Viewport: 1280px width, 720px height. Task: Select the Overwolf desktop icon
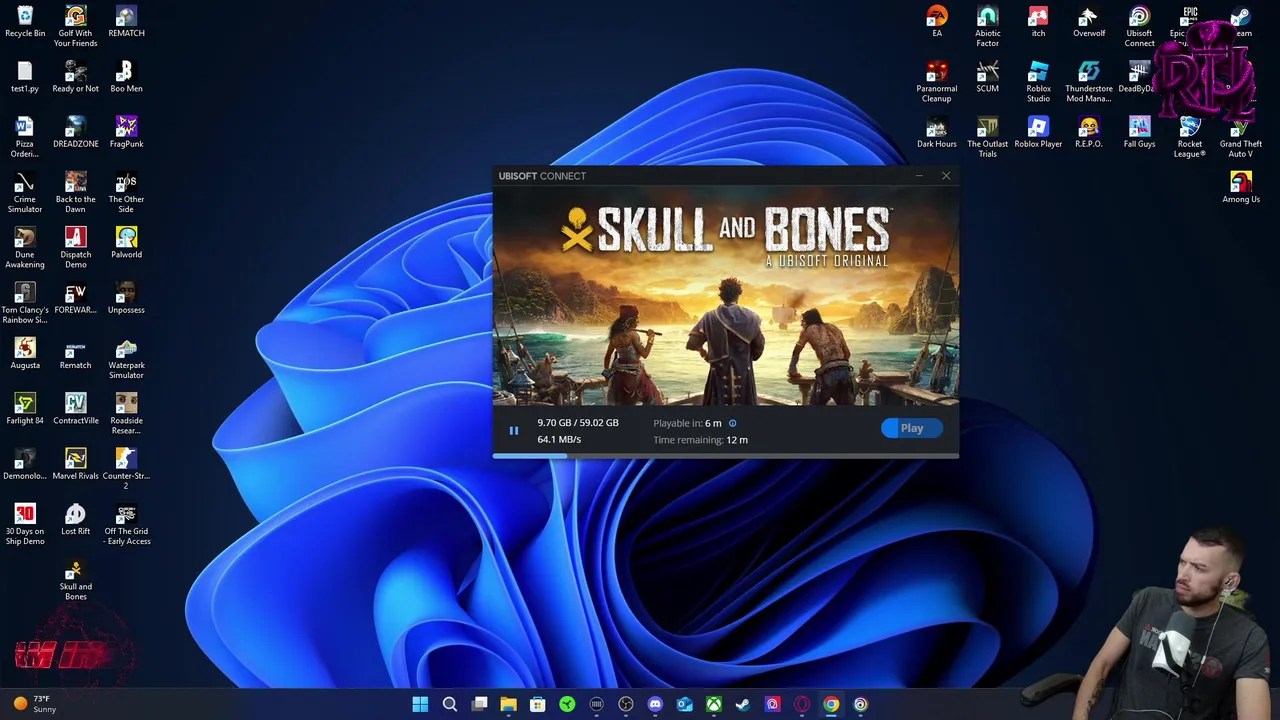pos(1089,22)
